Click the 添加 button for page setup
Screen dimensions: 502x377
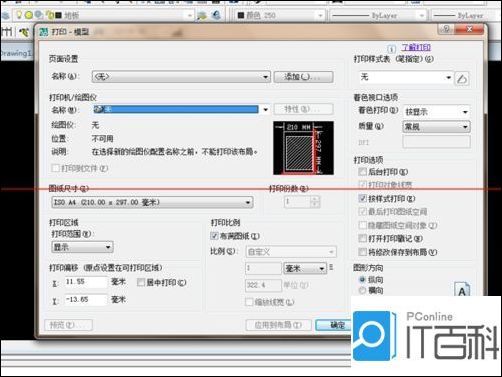pos(303,77)
